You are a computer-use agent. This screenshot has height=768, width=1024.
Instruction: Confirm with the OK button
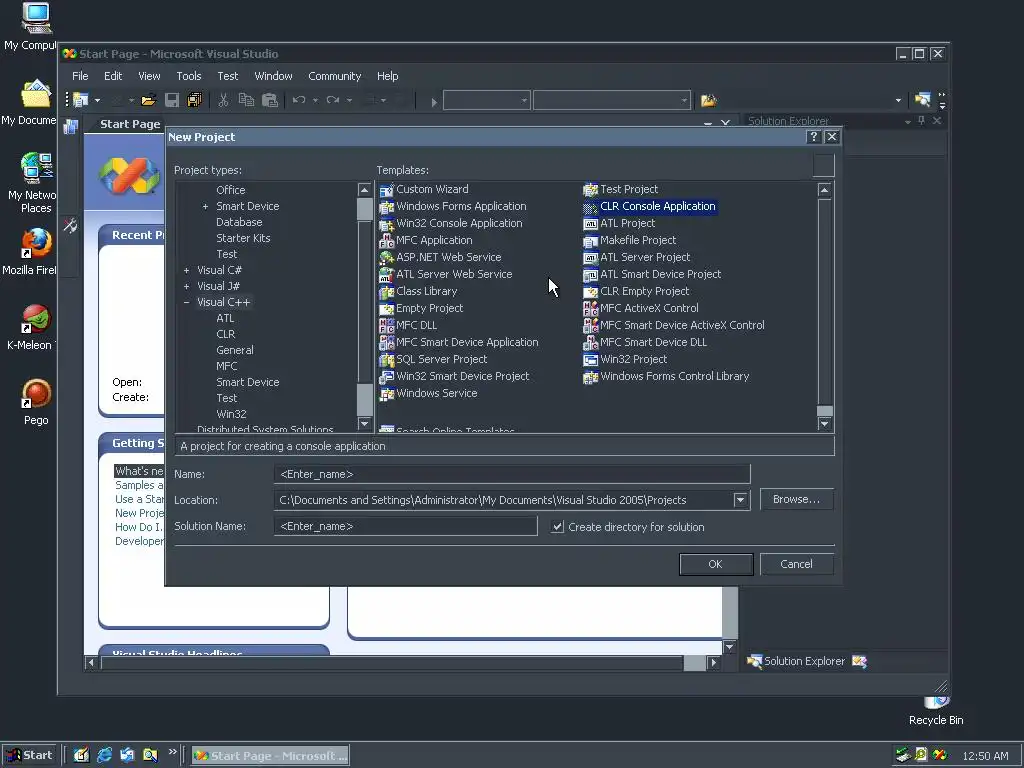coord(716,564)
